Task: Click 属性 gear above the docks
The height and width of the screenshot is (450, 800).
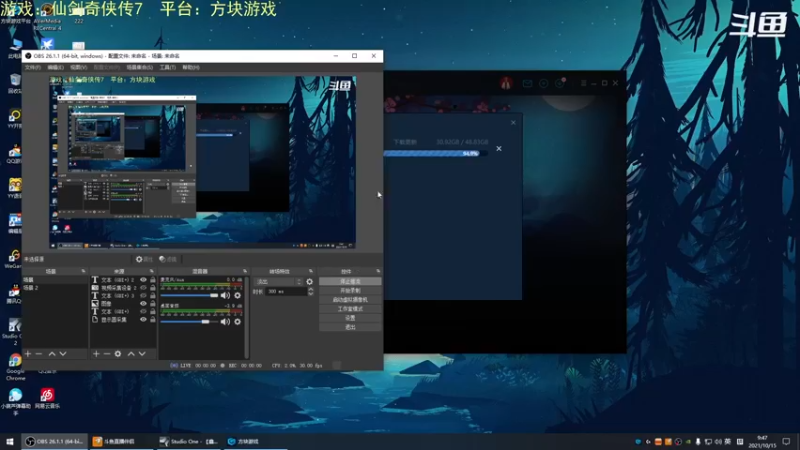Action: (144, 259)
